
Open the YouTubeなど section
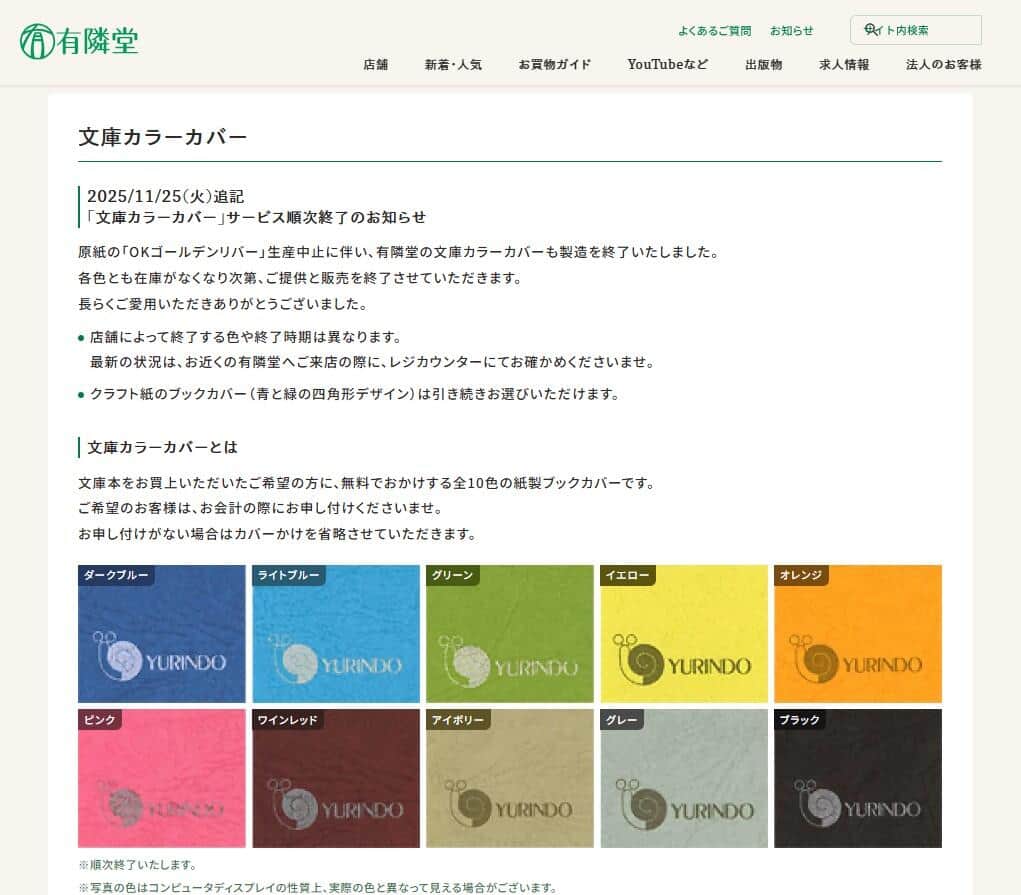pyautogui.click(x=667, y=64)
